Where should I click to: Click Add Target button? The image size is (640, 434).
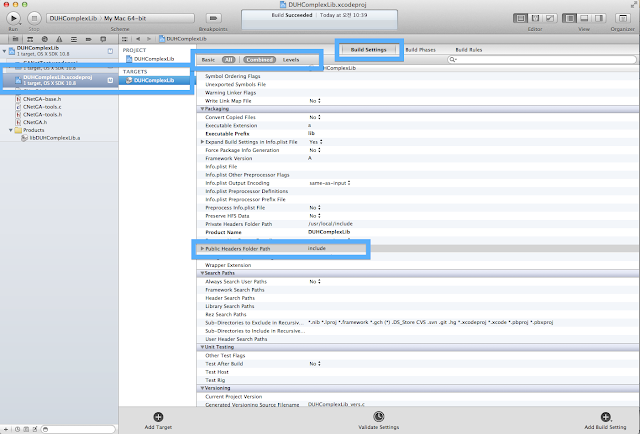click(158, 421)
